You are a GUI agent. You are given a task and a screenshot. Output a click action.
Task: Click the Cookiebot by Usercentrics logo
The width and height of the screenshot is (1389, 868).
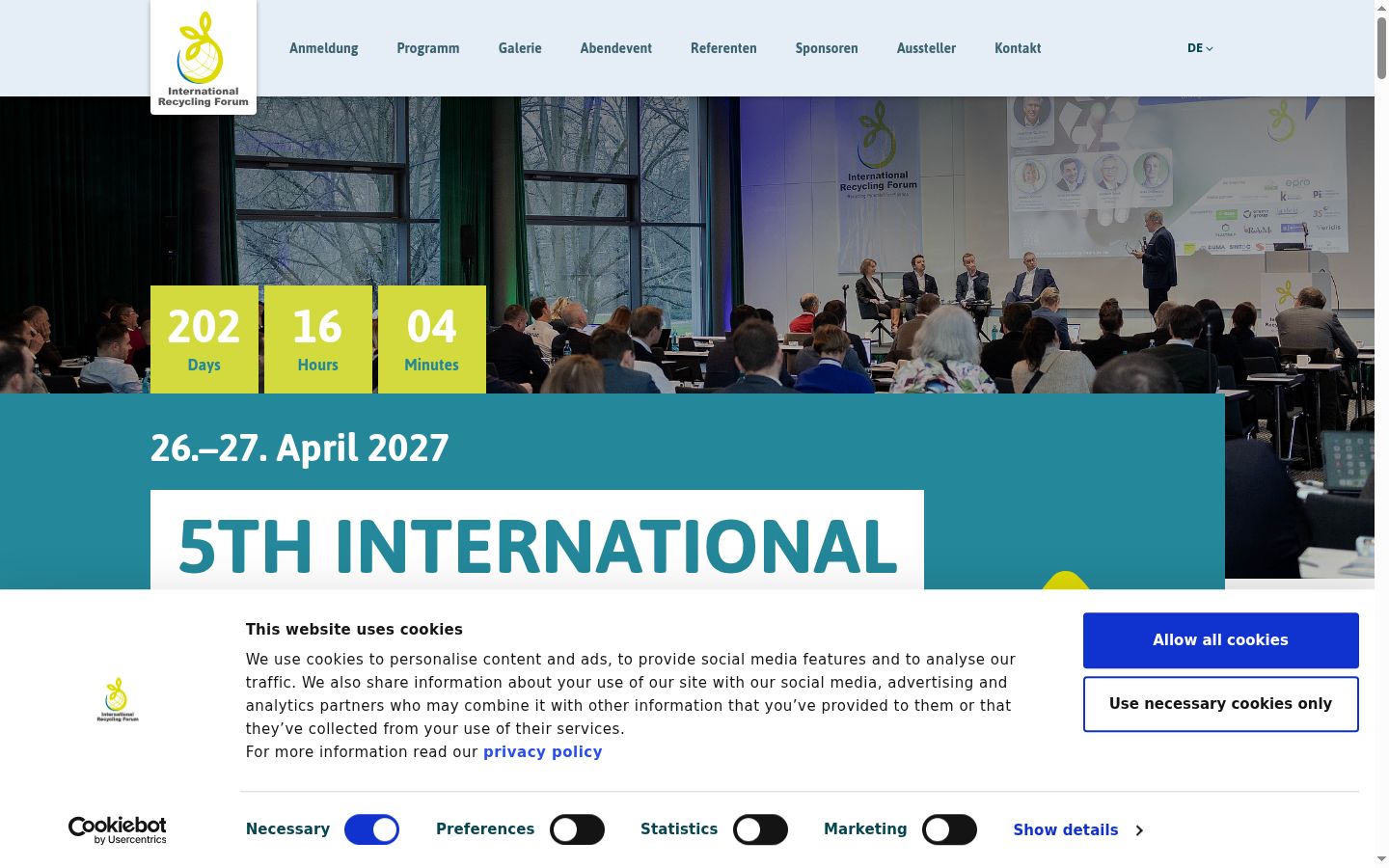pos(118,829)
